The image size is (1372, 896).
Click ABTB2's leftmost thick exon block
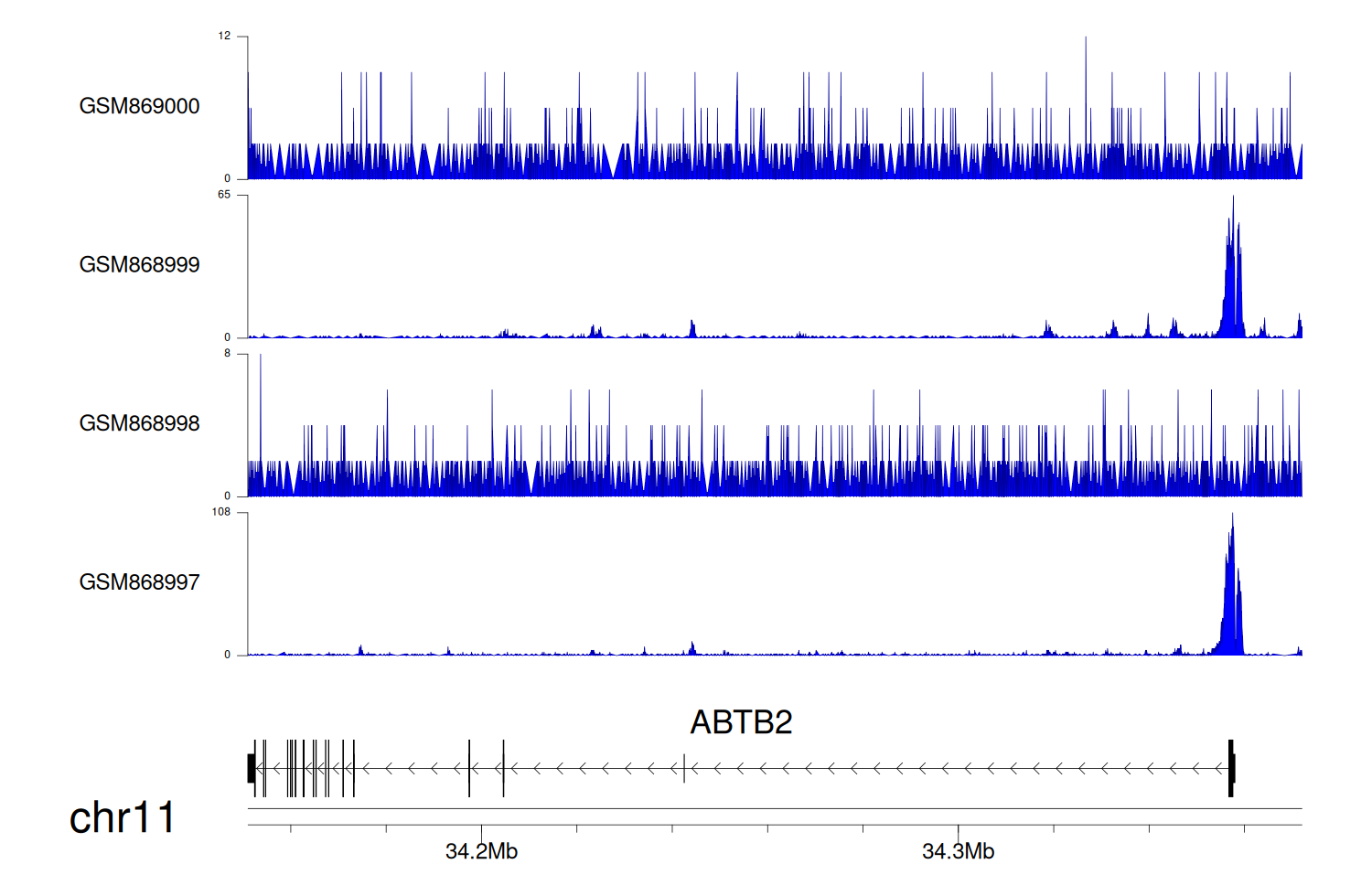[251, 768]
